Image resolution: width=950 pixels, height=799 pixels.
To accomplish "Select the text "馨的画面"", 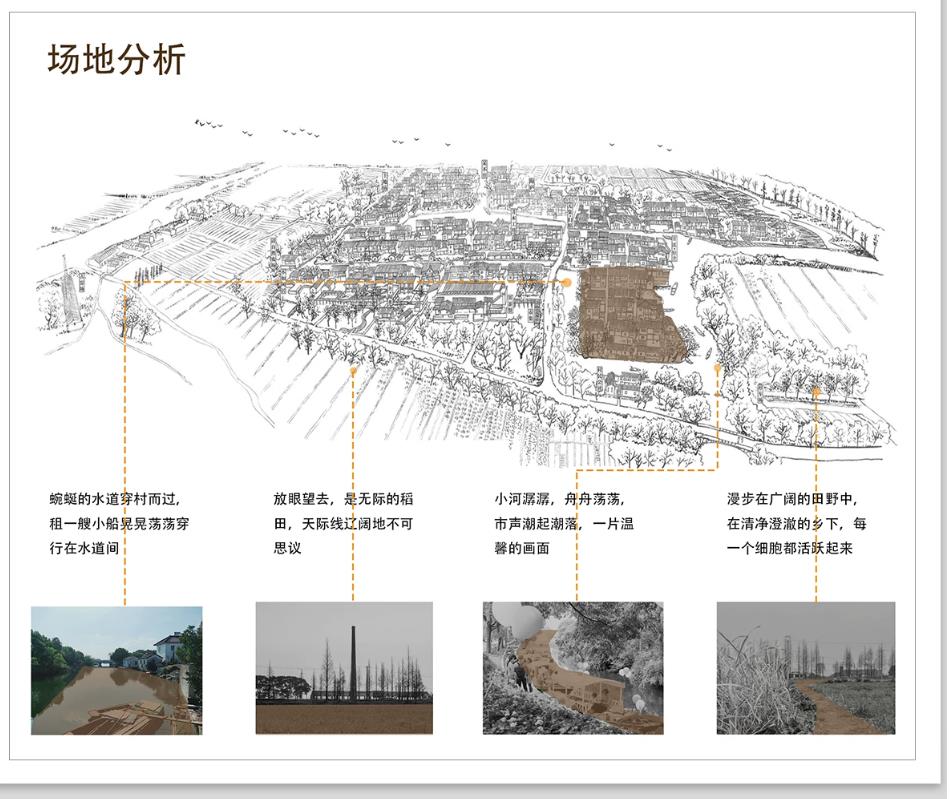I will [x=522, y=548].
